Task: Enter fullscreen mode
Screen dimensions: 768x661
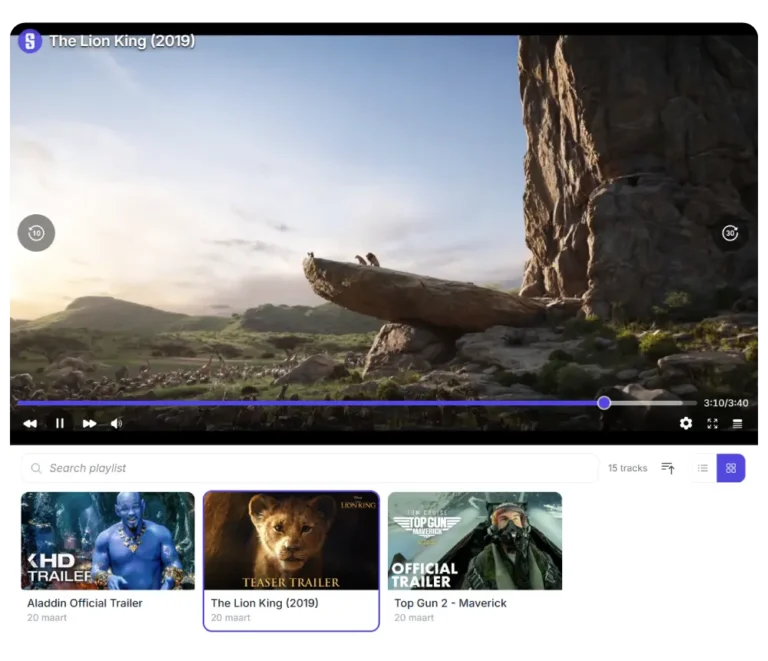Action: tap(713, 424)
